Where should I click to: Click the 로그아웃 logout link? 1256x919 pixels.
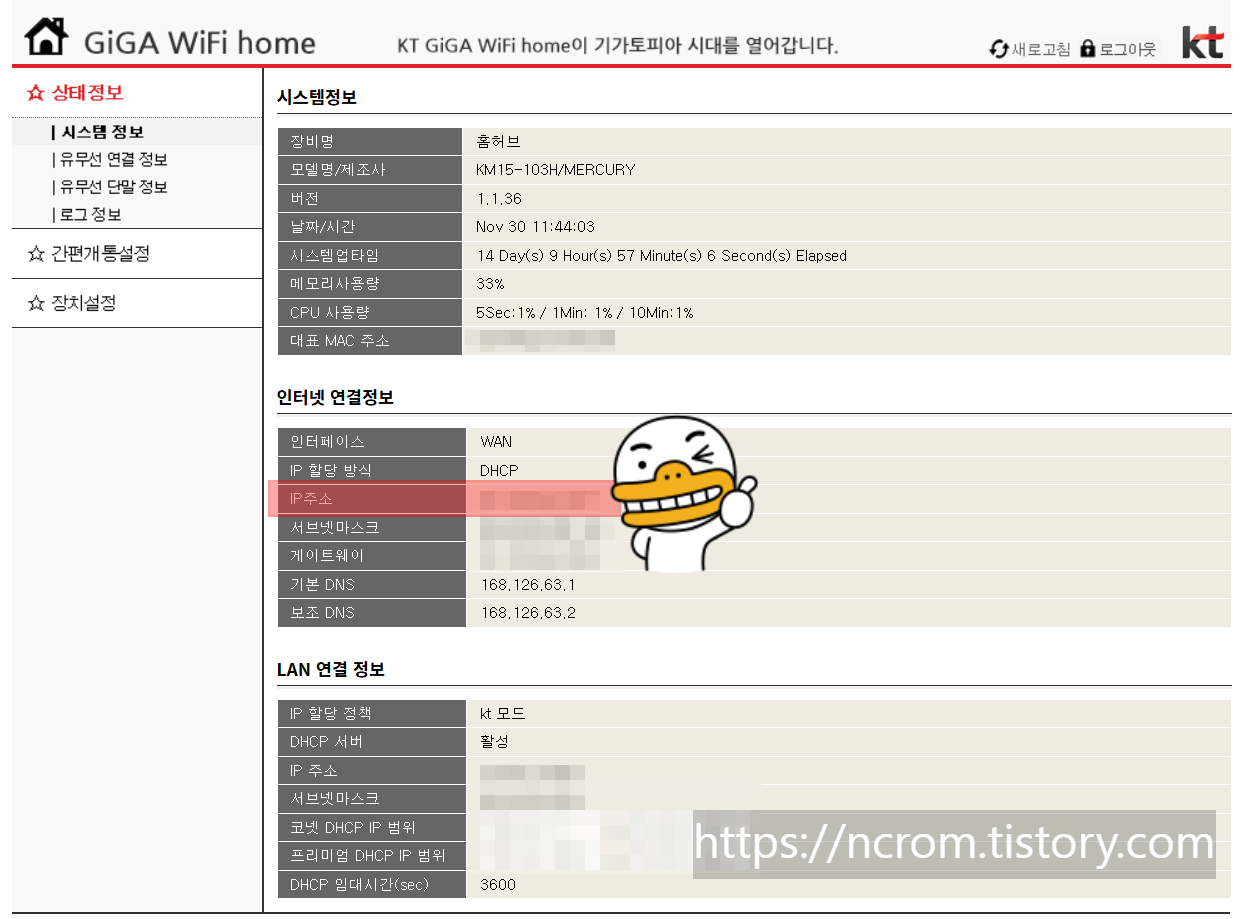coord(1128,49)
